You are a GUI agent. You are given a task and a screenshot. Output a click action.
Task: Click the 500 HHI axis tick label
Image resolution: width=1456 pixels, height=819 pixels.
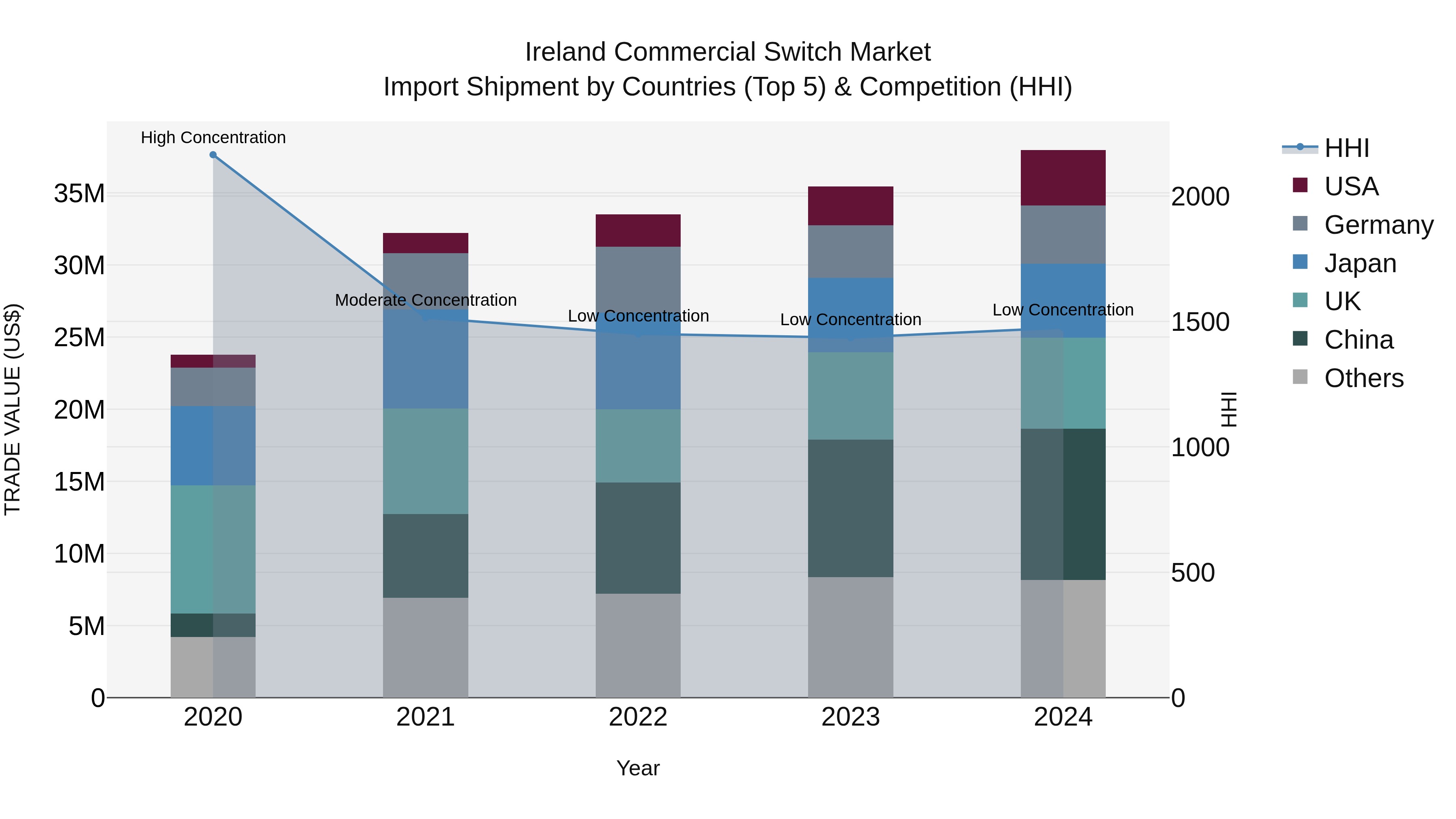1193,573
